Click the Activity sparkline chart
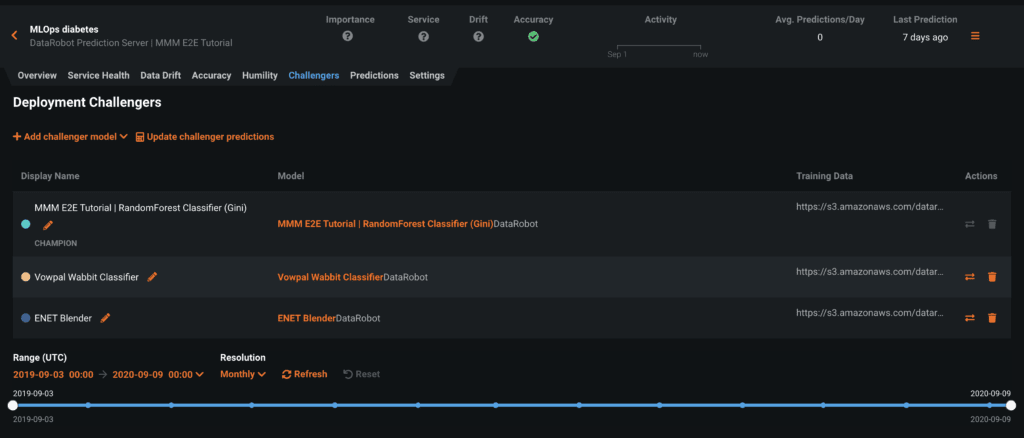 point(658,49)
